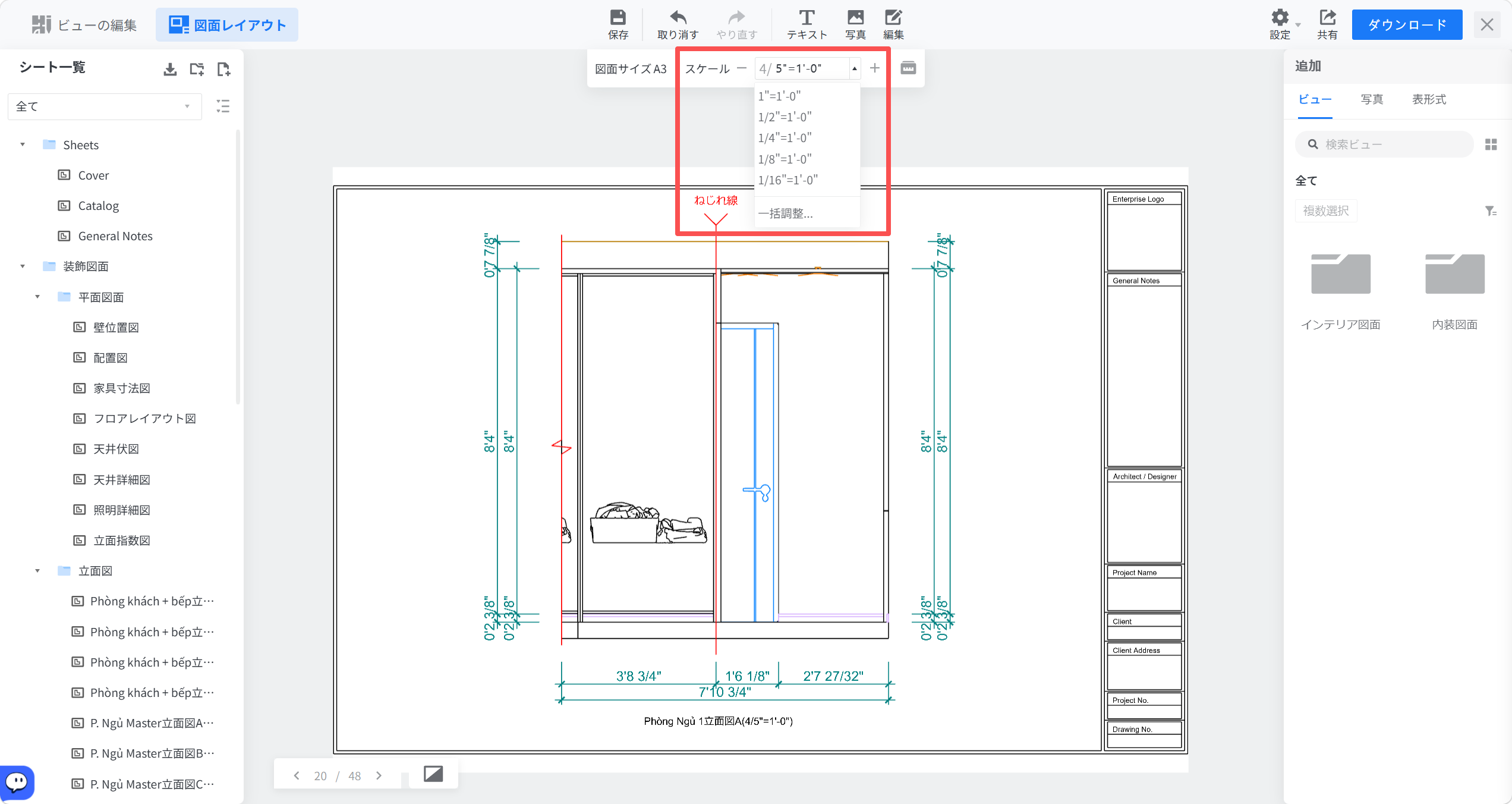
Task: Choose scale 1/2"=1'-0"
Action: coord(807,117)
